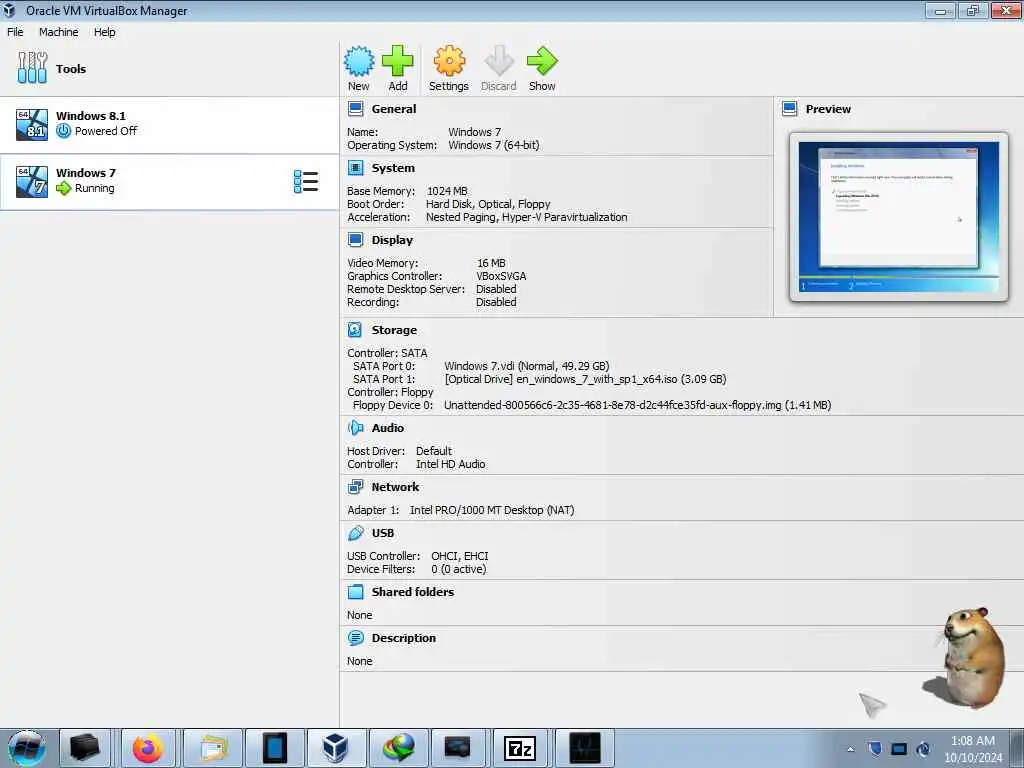
Task: Click the Storage section disk icon
Action: point(355,330)
